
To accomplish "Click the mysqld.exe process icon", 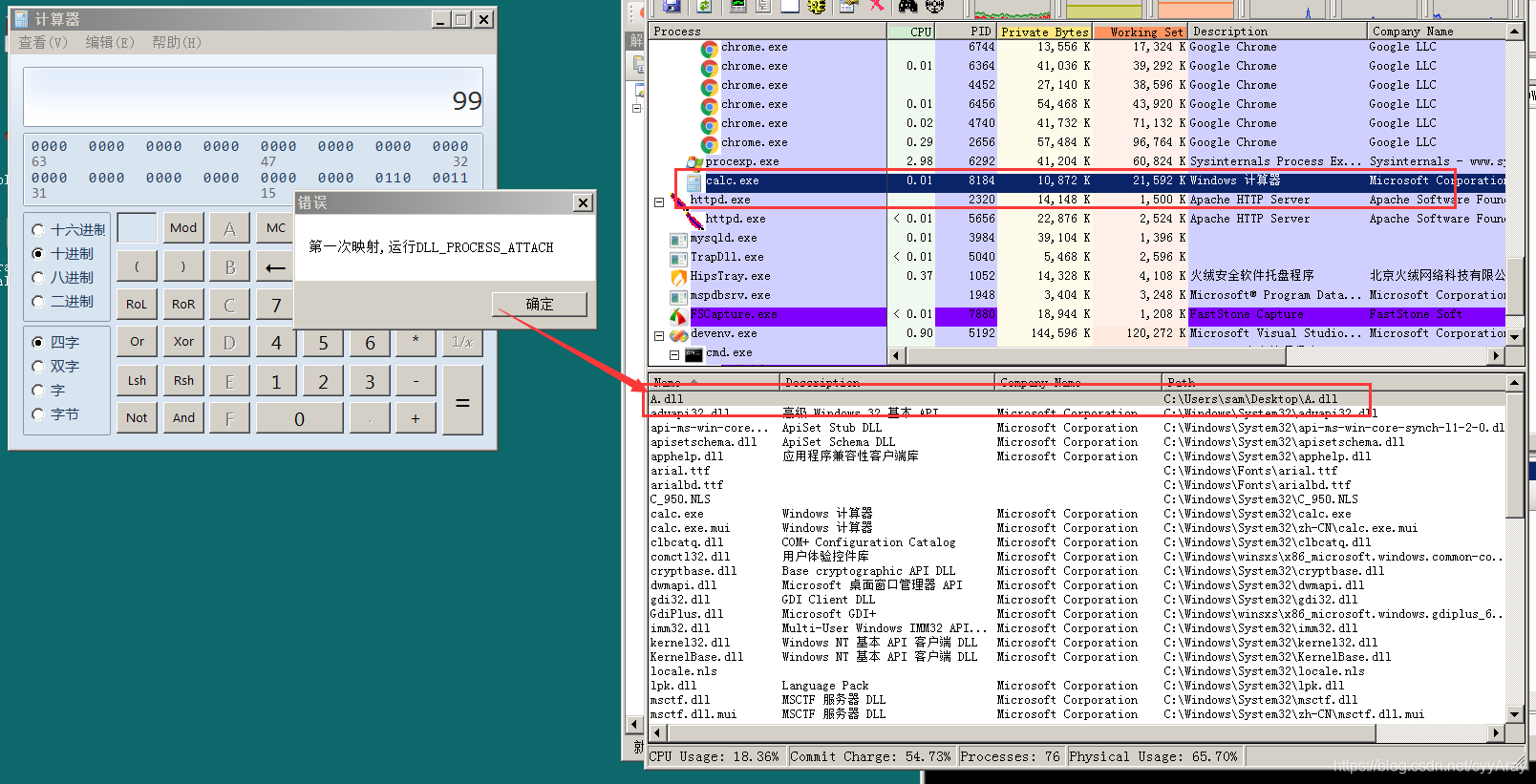I will 678,239.
